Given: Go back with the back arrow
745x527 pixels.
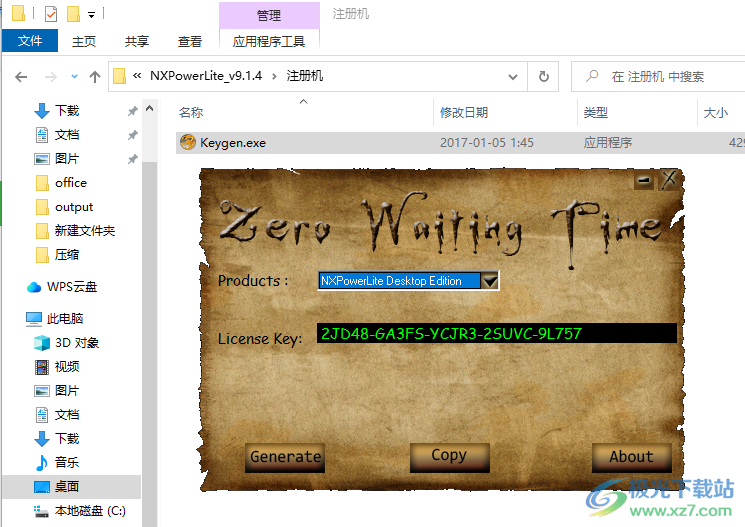Looking at the screenshot, I should coord(21,77).
